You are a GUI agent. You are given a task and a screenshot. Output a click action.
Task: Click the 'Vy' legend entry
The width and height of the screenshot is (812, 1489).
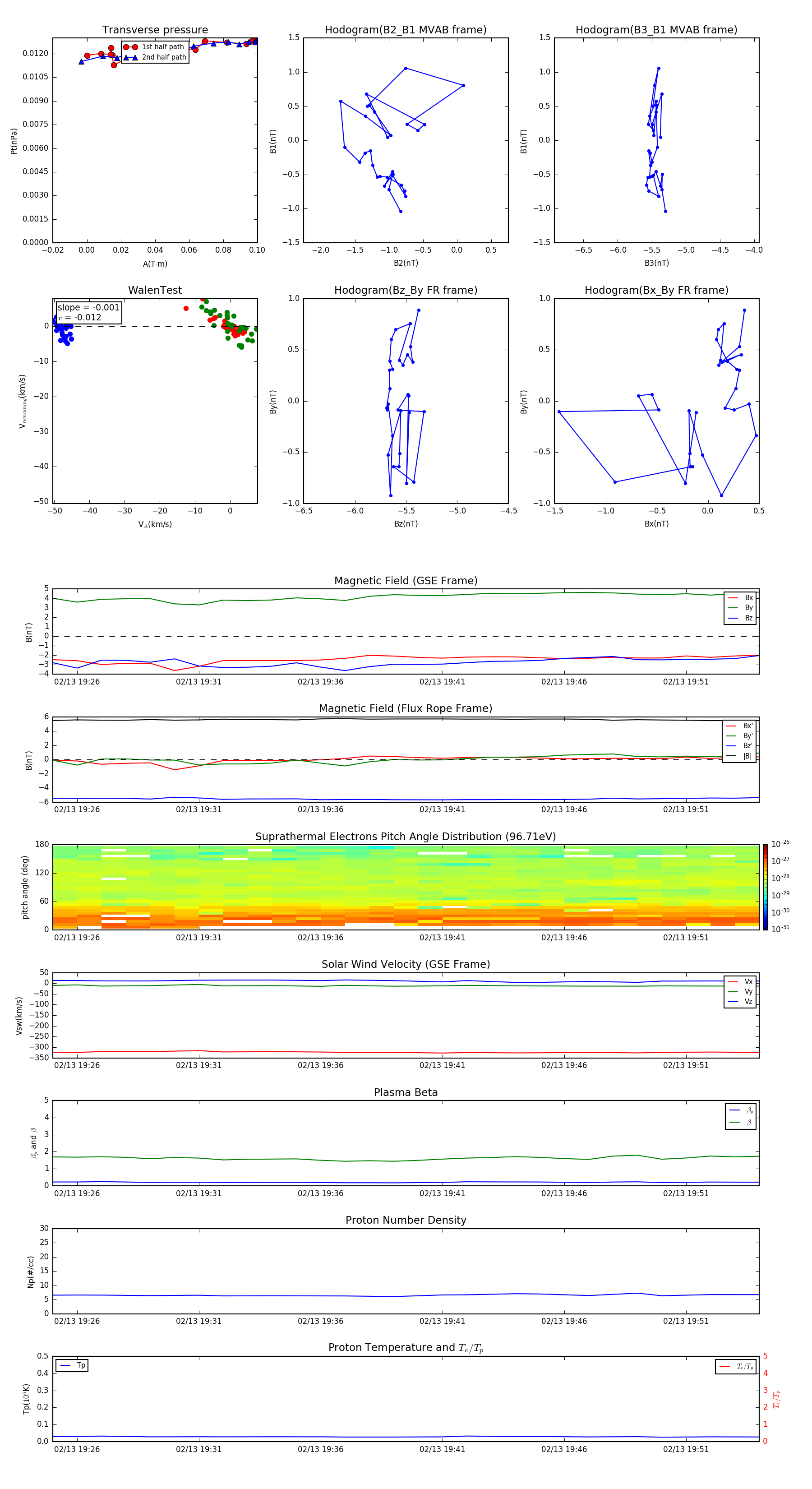(x=741, y=991)
